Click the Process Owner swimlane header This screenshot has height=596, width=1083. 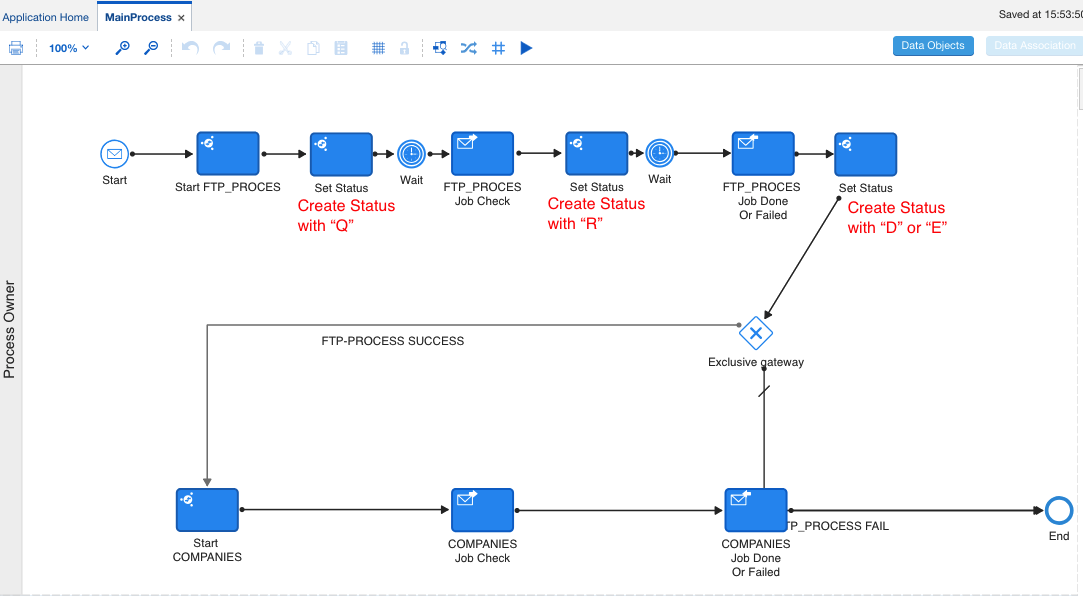point(10,329)
